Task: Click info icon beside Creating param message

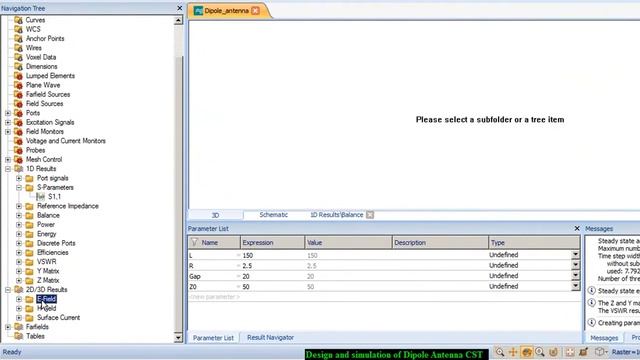Action: pos(591,322)
